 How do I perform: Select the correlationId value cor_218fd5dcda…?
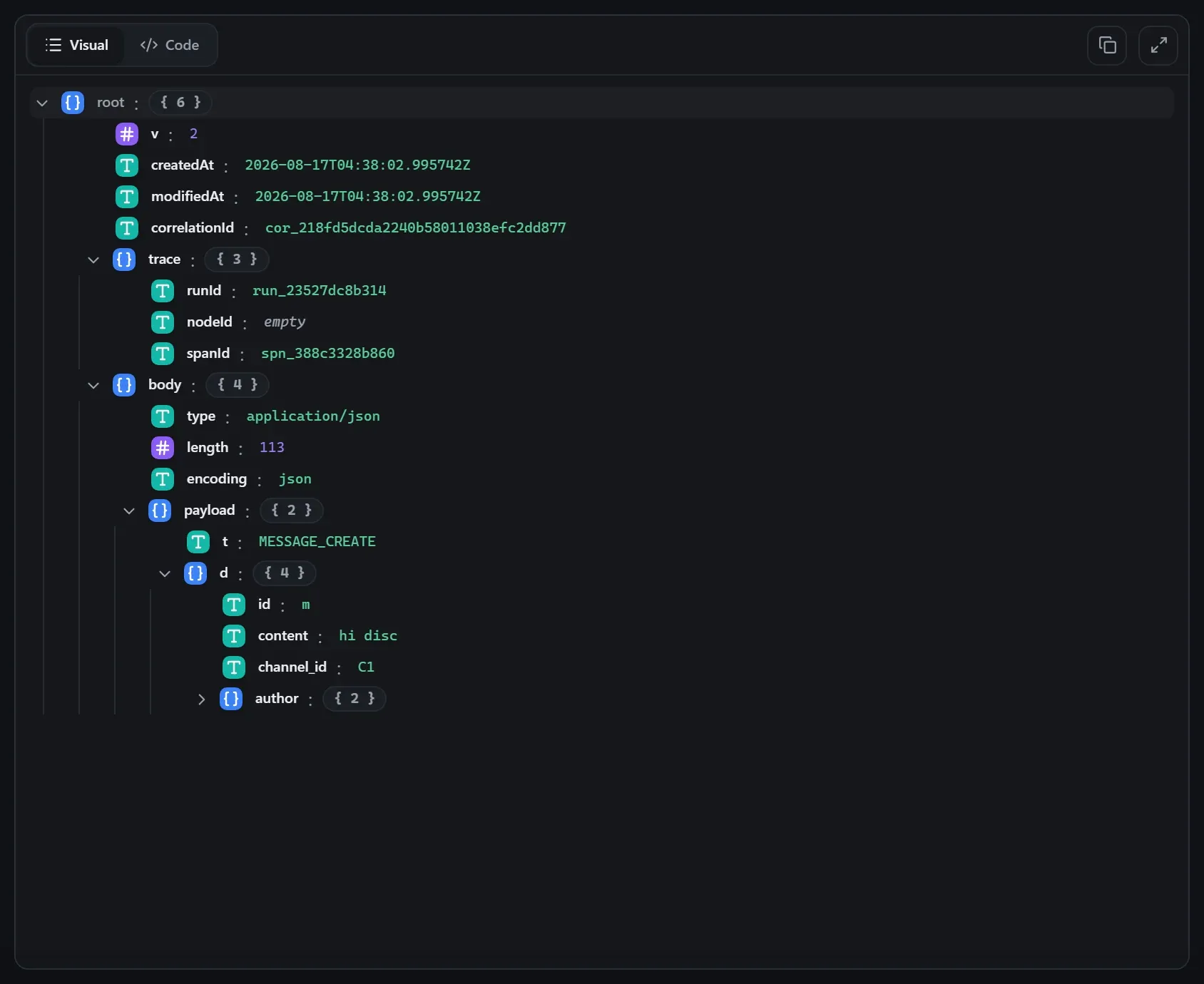[x=416, y=228]
